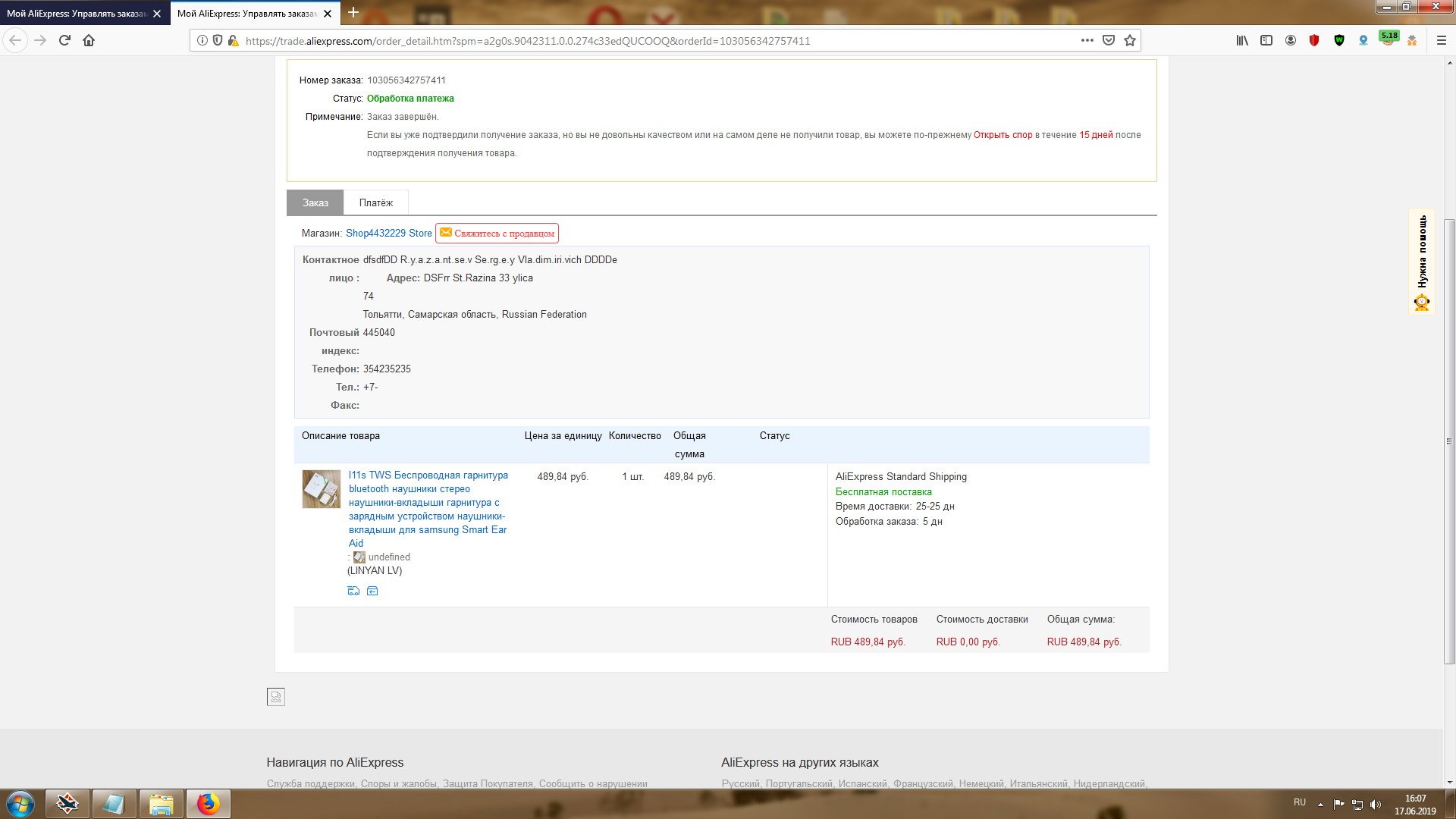The height and width of the screenshot is (819, 1456).
Task: Open the network tray icon
Action: 1357,804
